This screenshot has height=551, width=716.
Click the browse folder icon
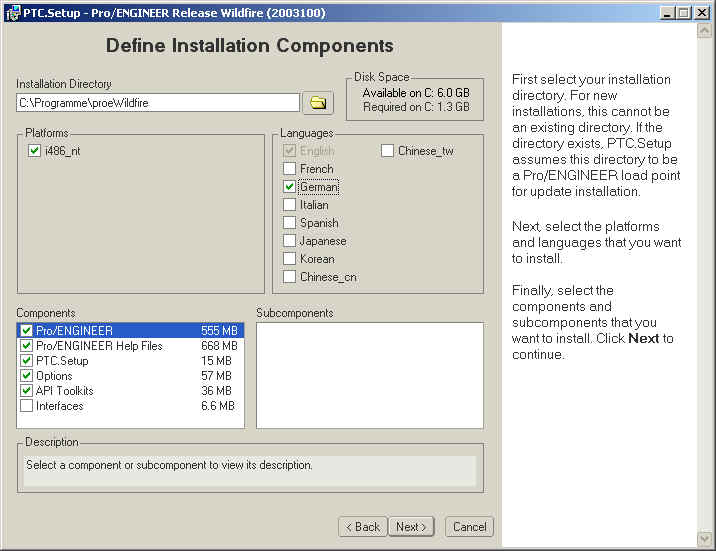point(318,103)
